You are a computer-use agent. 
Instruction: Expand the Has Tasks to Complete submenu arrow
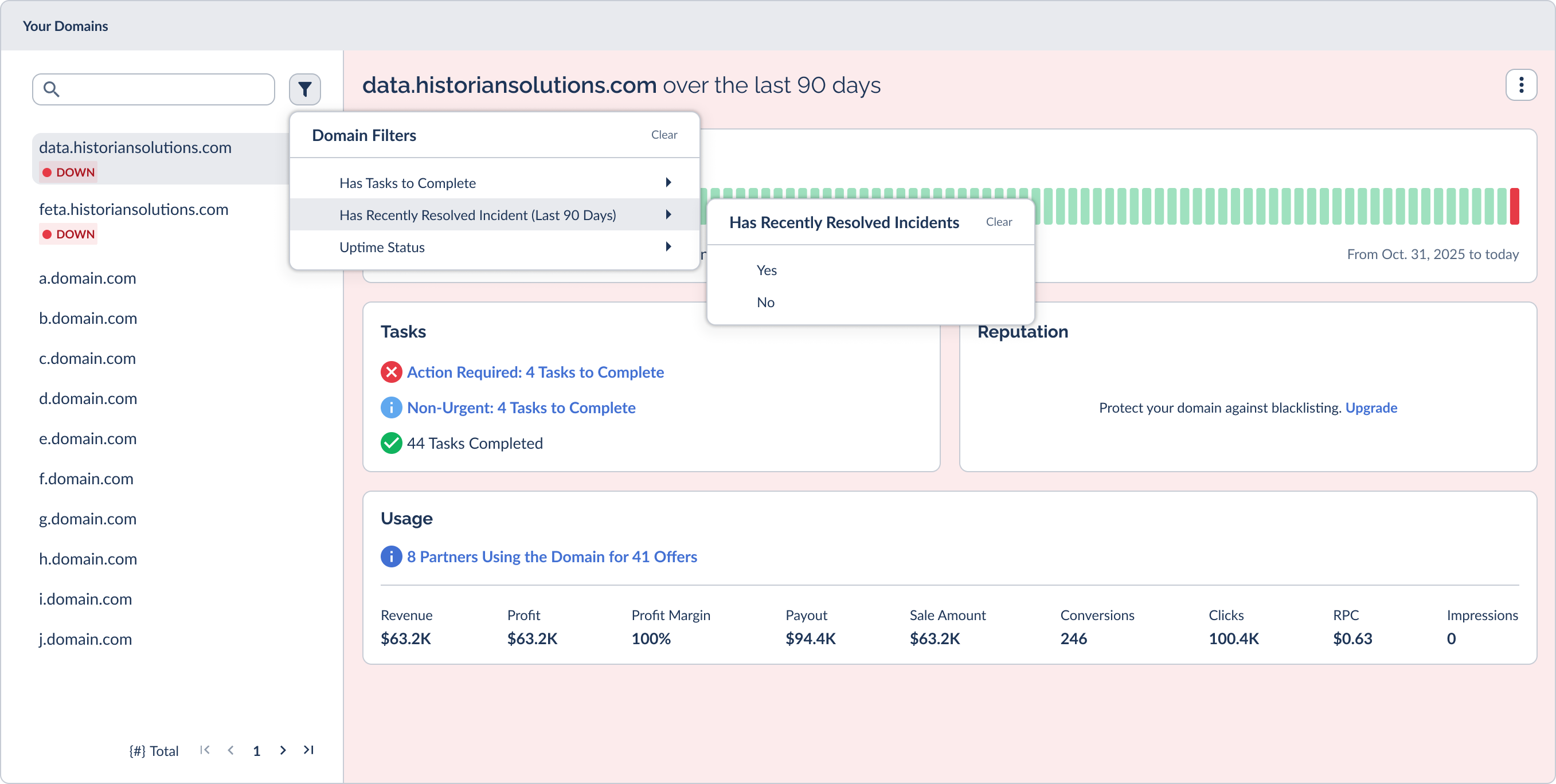[668, 182]
